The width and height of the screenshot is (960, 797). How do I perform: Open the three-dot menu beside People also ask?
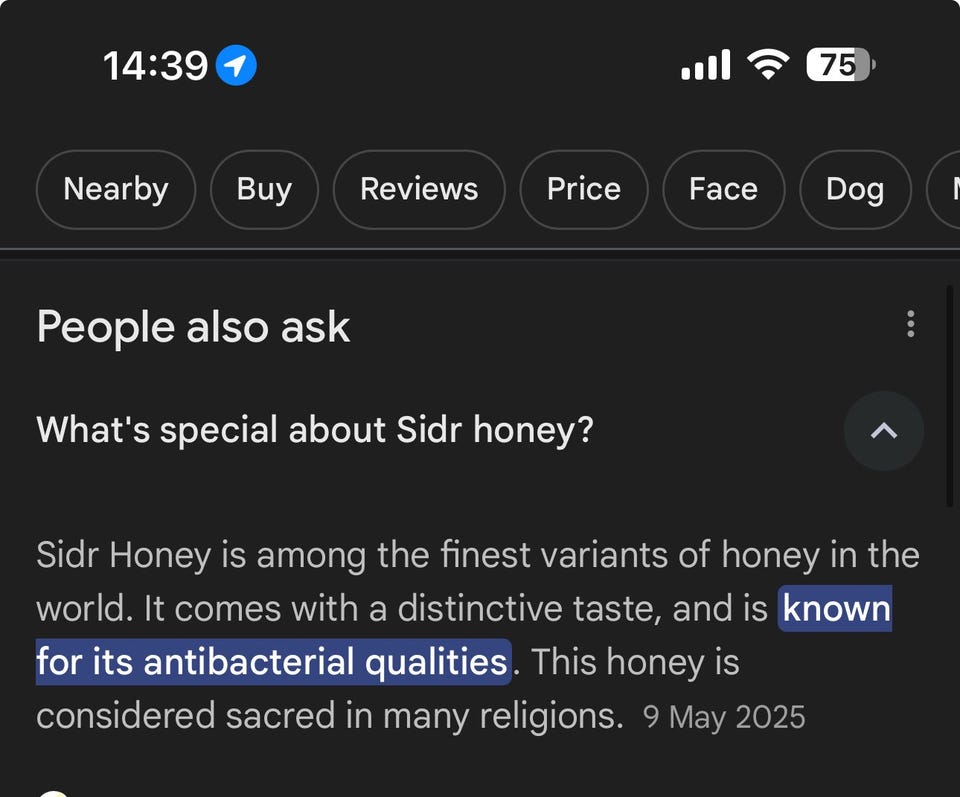pyautogui.click(x=910, y=324)
